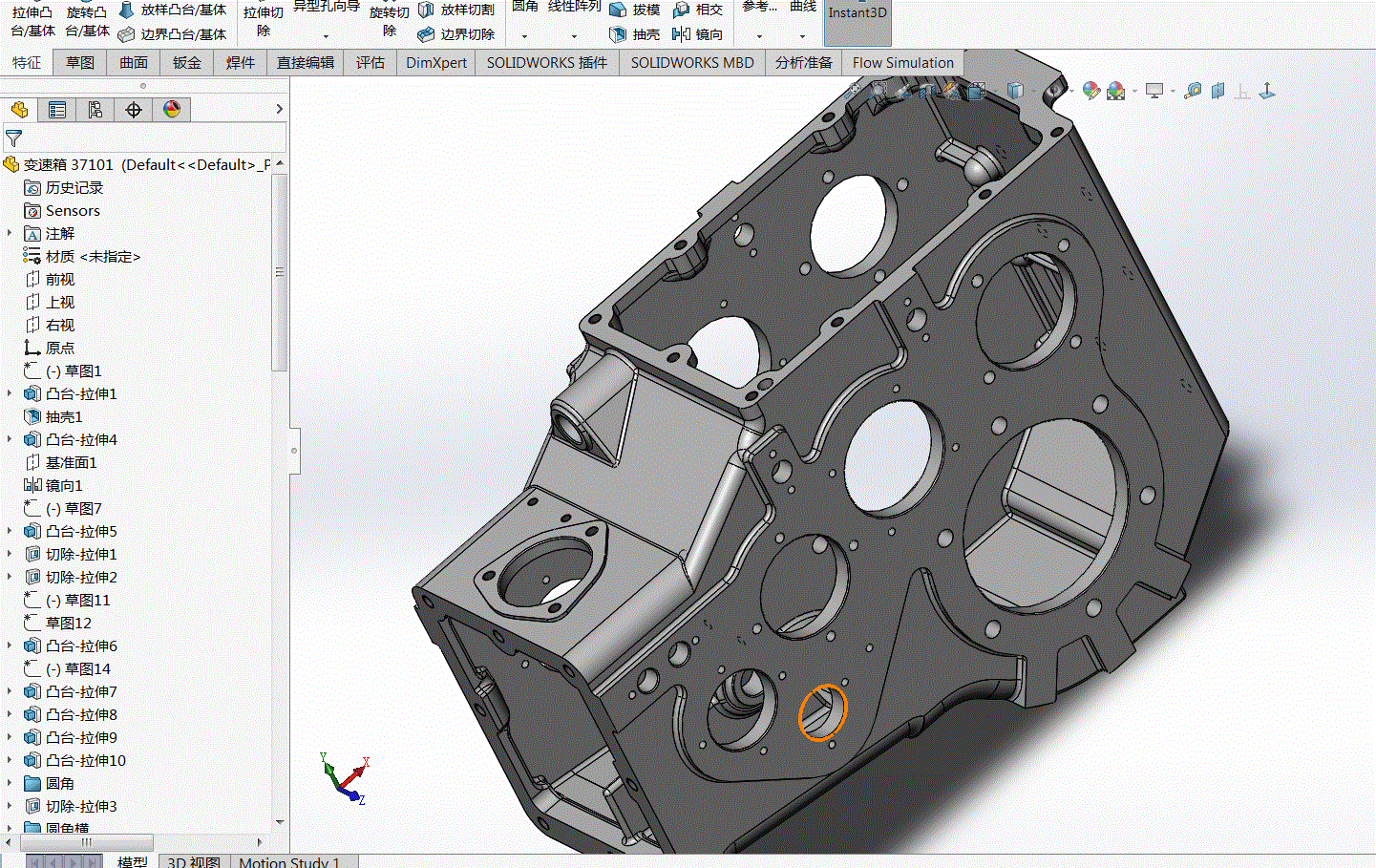Expand feature manager tabs with right chevron
Screen dimensions: 1376x868
pos(279,109)
